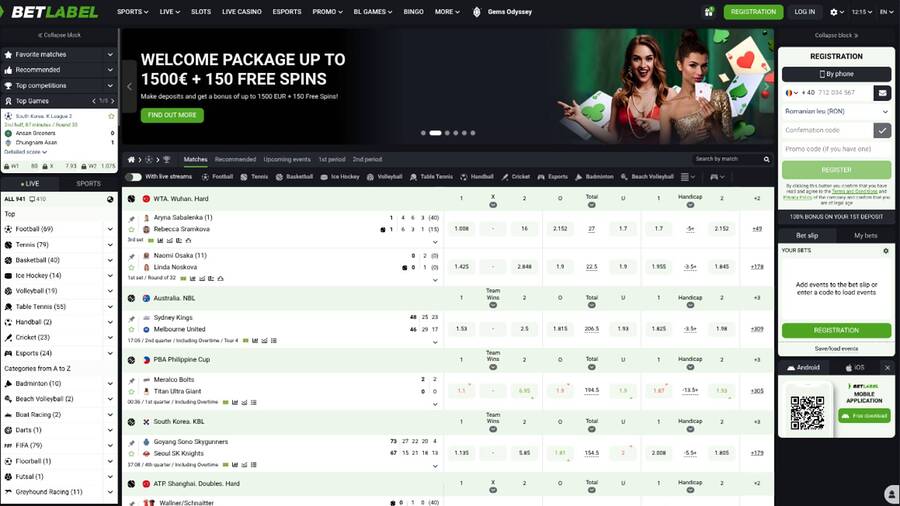Viewport: 900px width, 506px height.
Task: Select the last banner carousel dot
Action: 473,133
